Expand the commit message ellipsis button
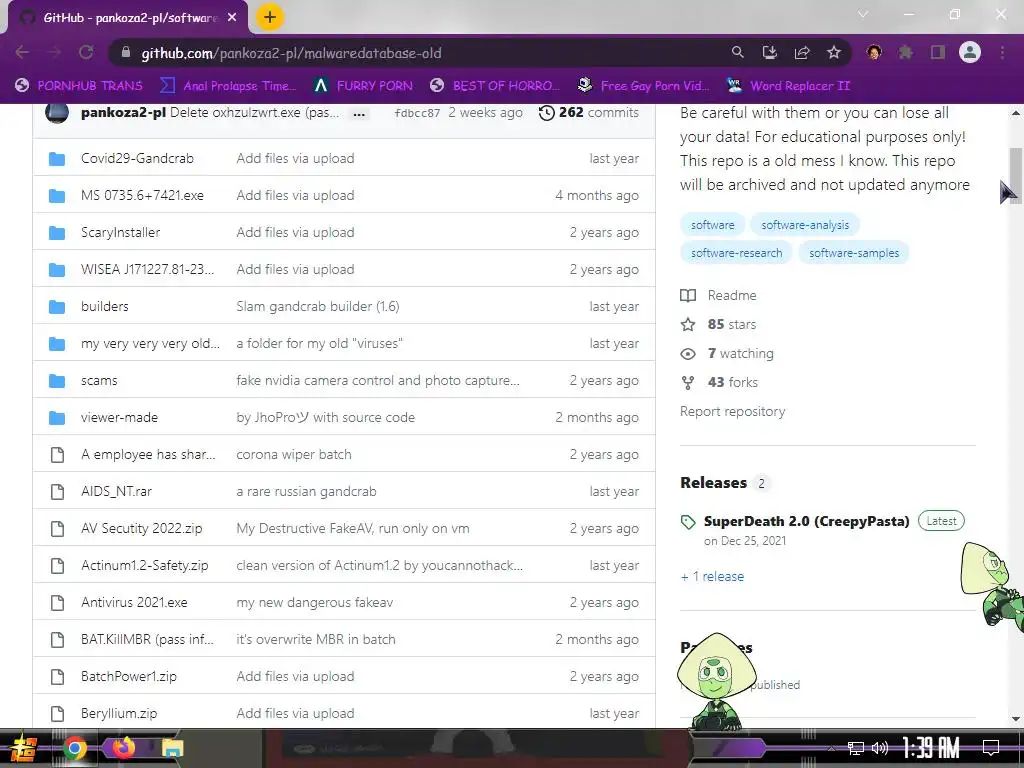Screen dimensions: 1024x768 click(x=359, y=114)
